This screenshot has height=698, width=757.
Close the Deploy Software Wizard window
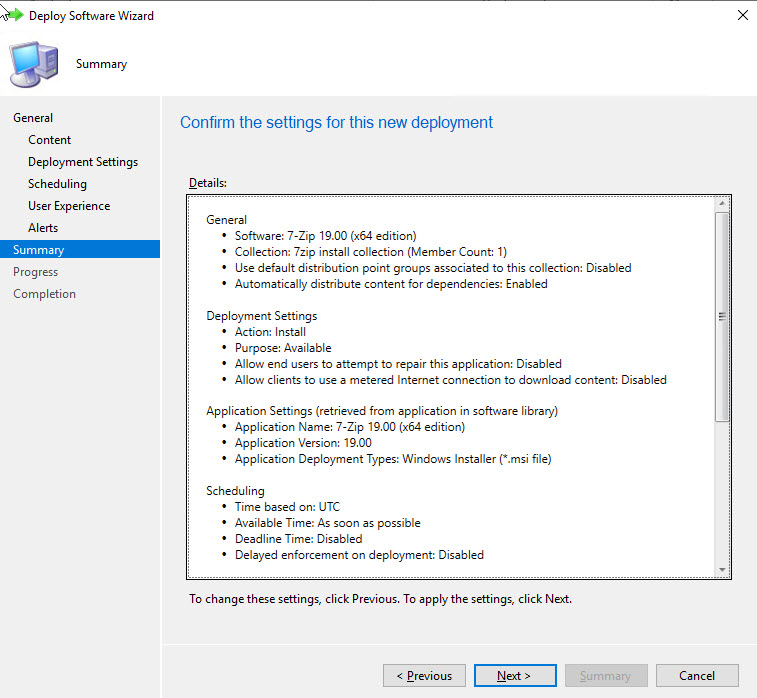pos(741,16)
